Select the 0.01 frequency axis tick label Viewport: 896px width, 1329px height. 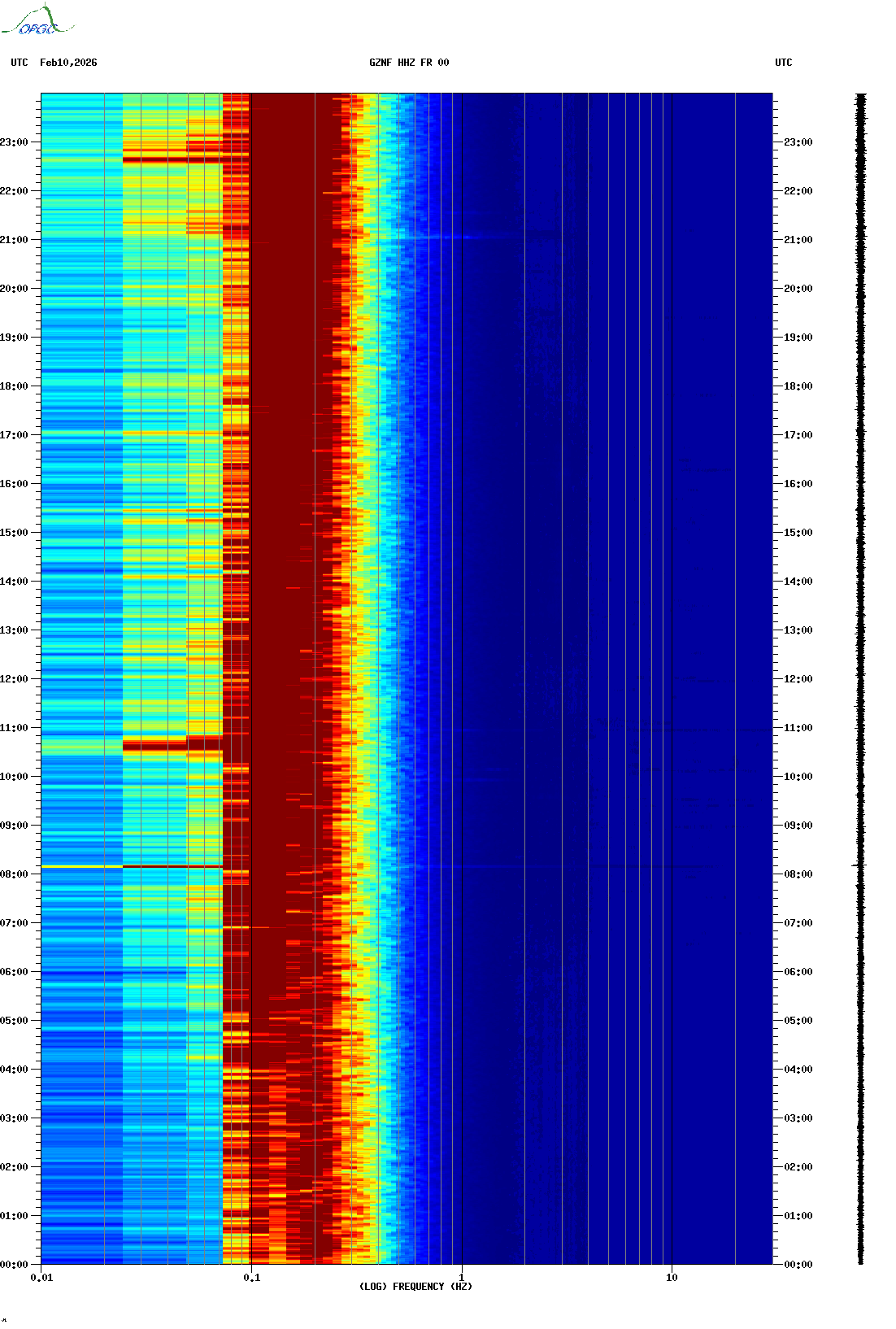tap(41, 1278)
